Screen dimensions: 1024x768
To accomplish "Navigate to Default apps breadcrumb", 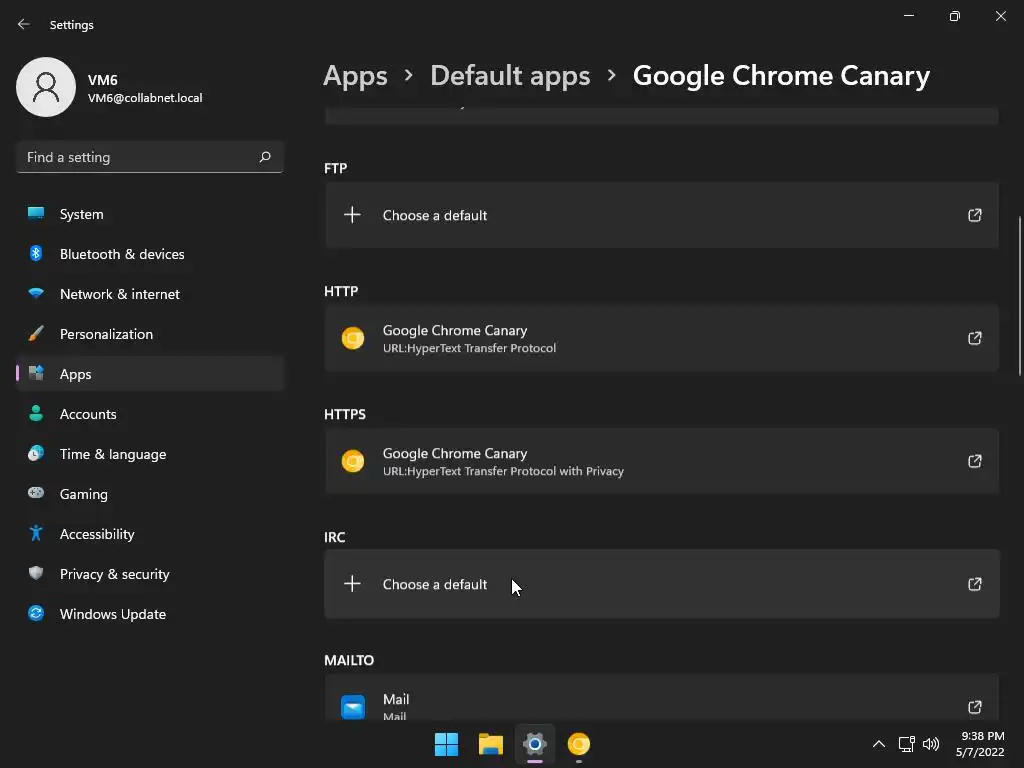I will (x=510, y=76).
